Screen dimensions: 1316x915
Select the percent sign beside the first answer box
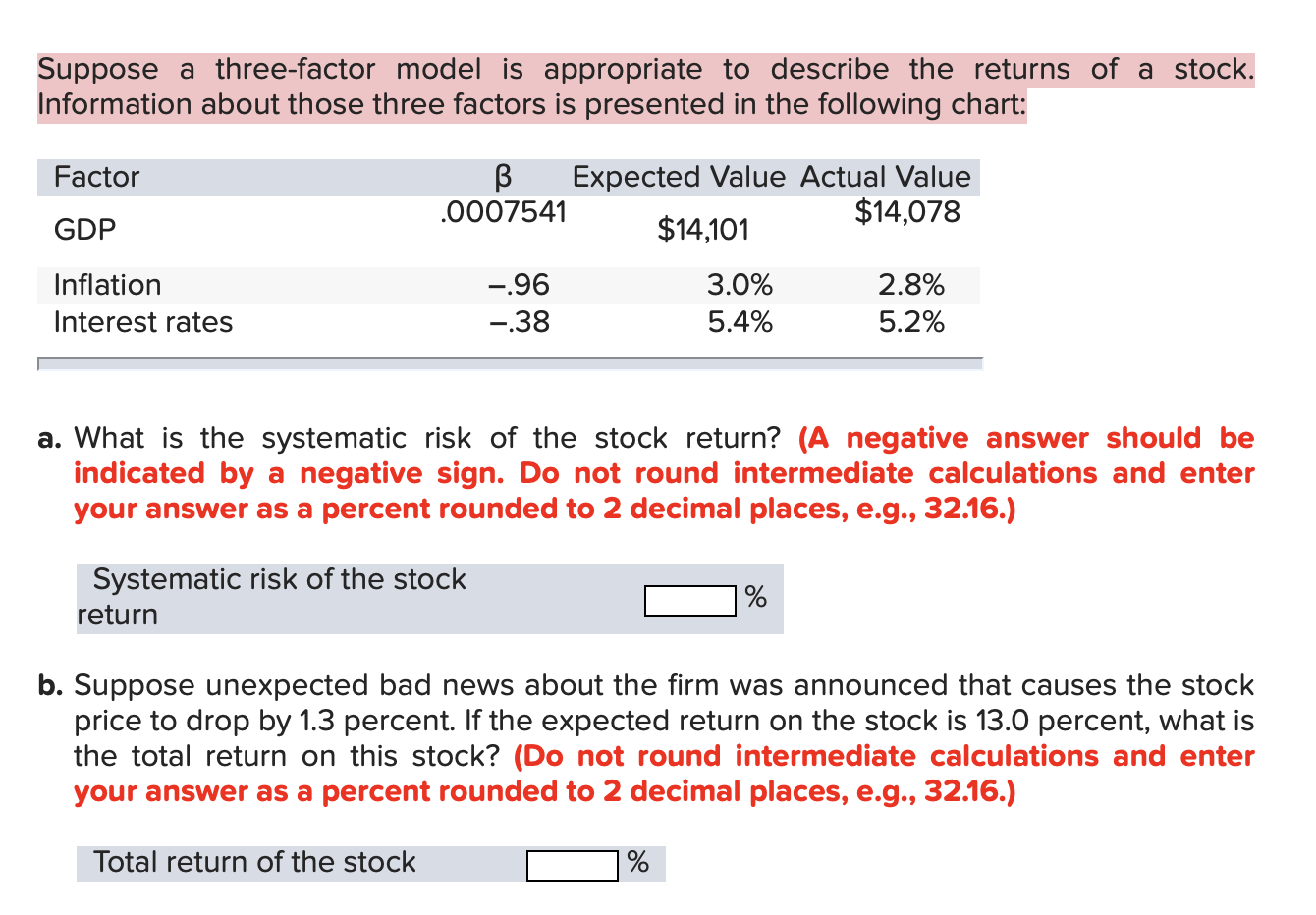click(x=754, y=598)
